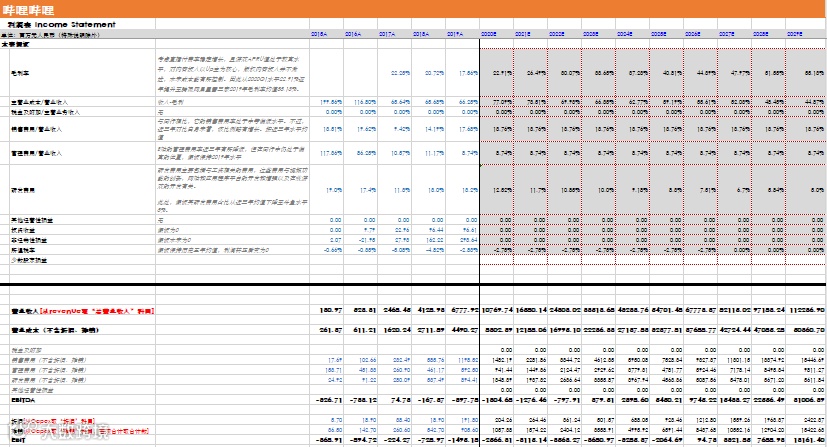The width and height of the screenshot is (827, 447).
Task: Select the EBIT cell under 2029E
Action: tap(806, 440)
